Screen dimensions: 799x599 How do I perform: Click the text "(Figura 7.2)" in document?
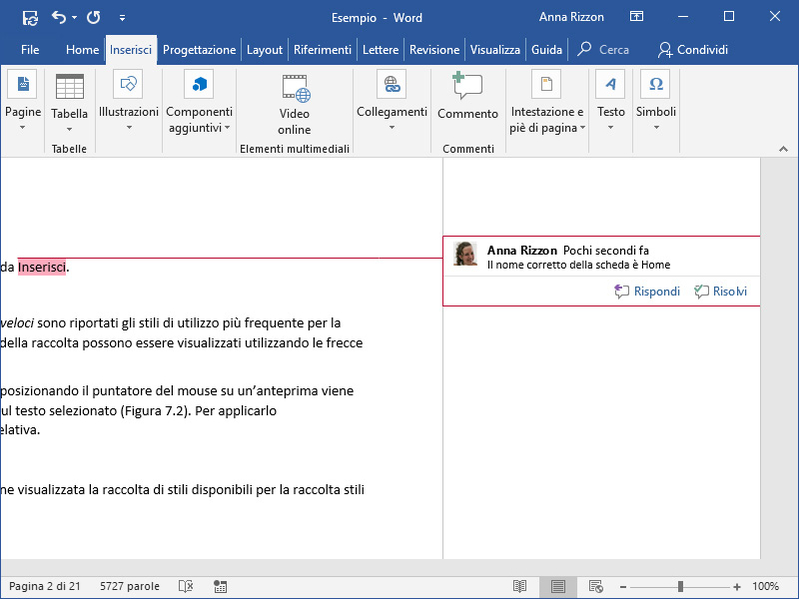[156, 411]
